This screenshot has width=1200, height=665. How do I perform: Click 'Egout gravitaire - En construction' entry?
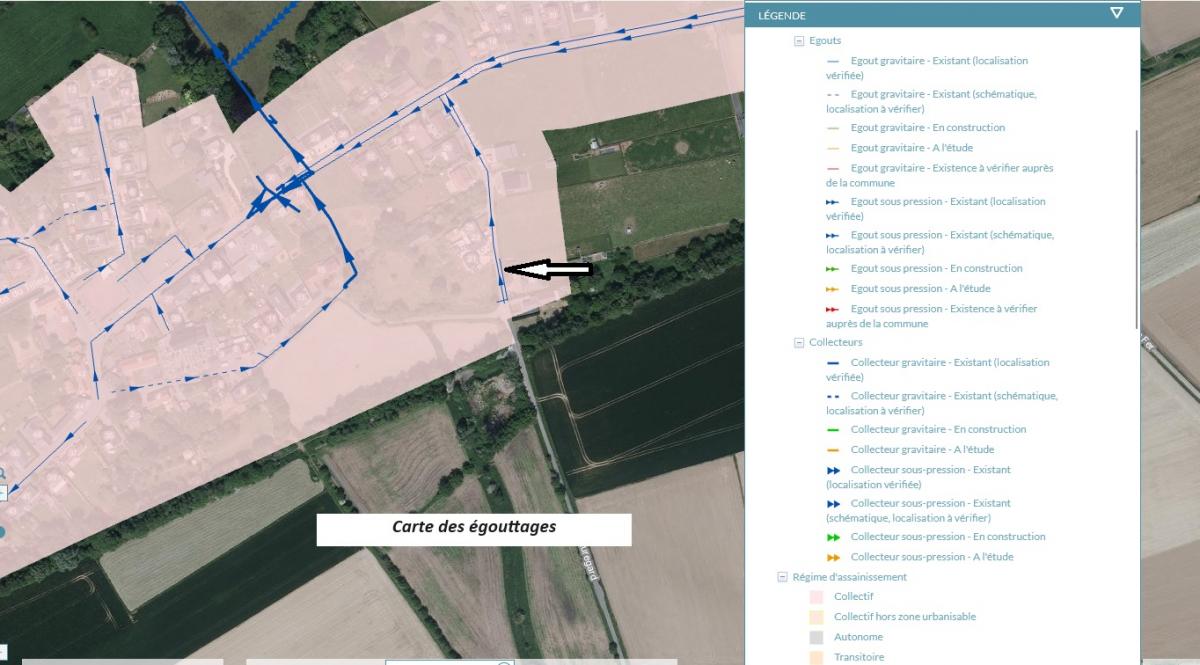coord(927,128)
